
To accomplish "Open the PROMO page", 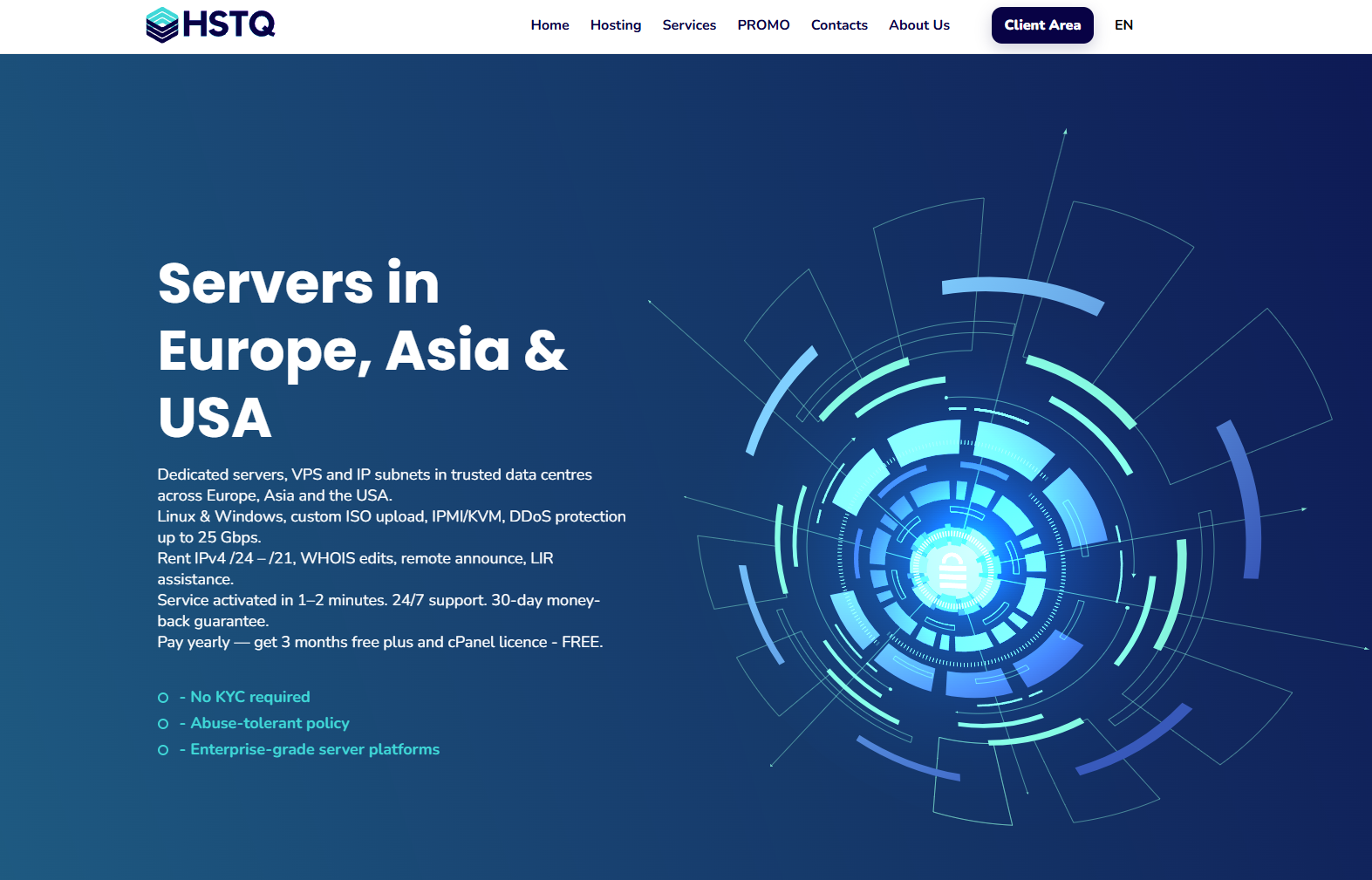I will tap(763, 25).
